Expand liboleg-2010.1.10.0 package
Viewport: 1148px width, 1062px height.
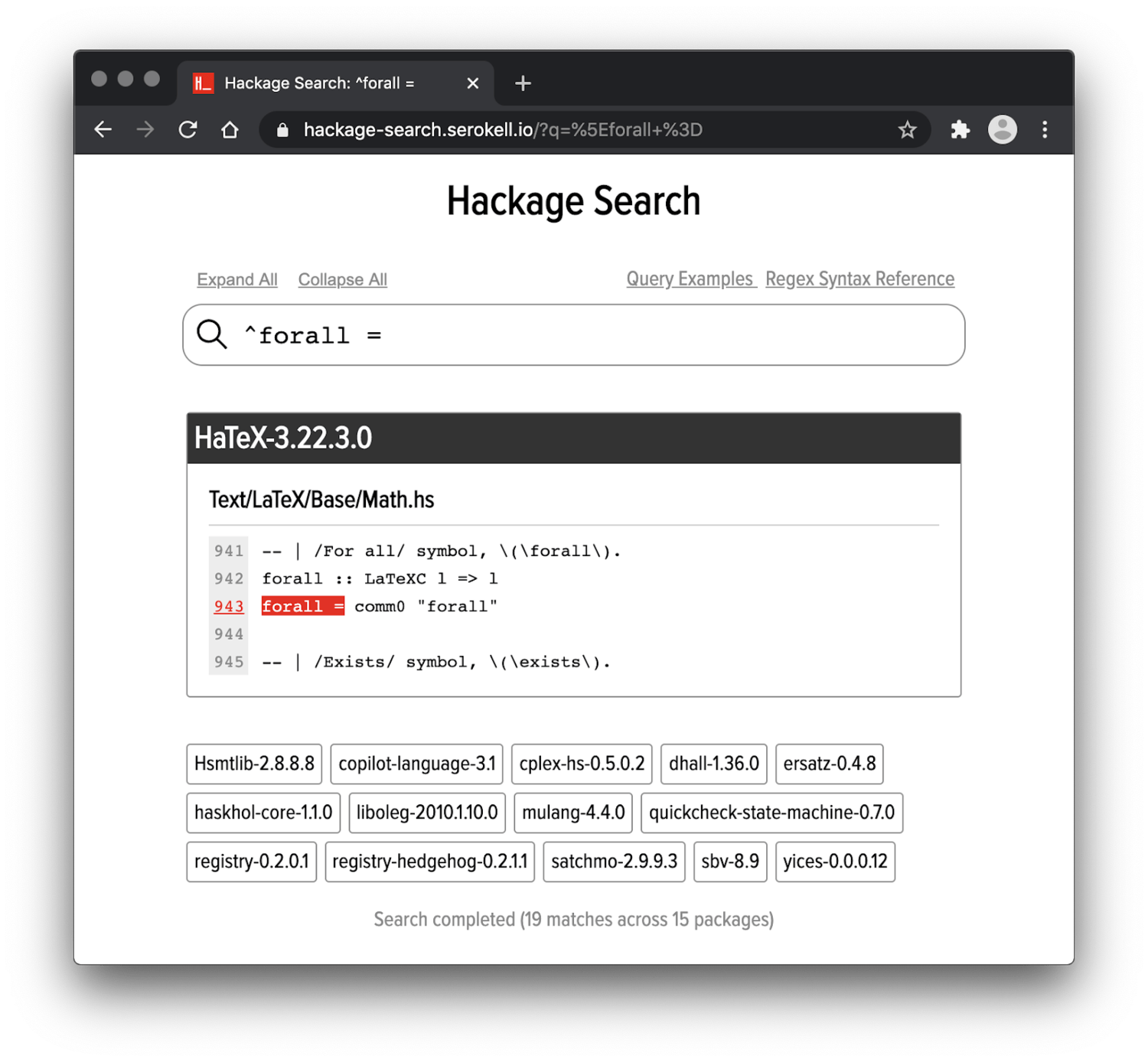click(427, 813)
